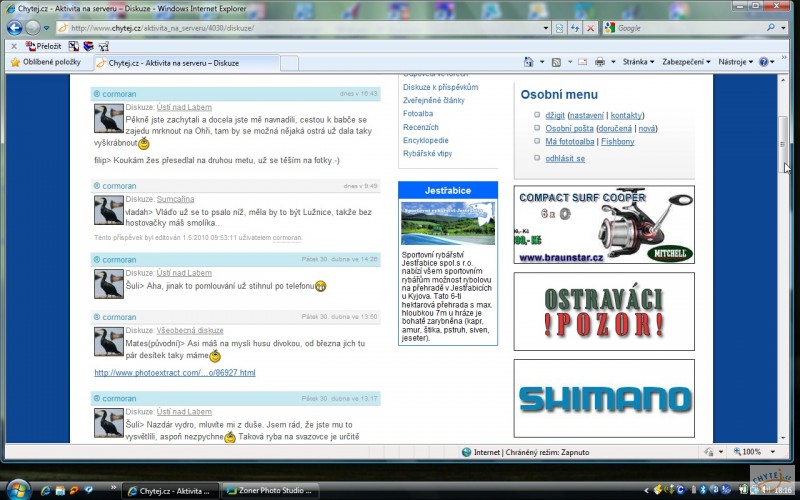This screenshot has height=500, width=800.
Task: Click the Přeložit translate button
Action: (x=43, y=46)
